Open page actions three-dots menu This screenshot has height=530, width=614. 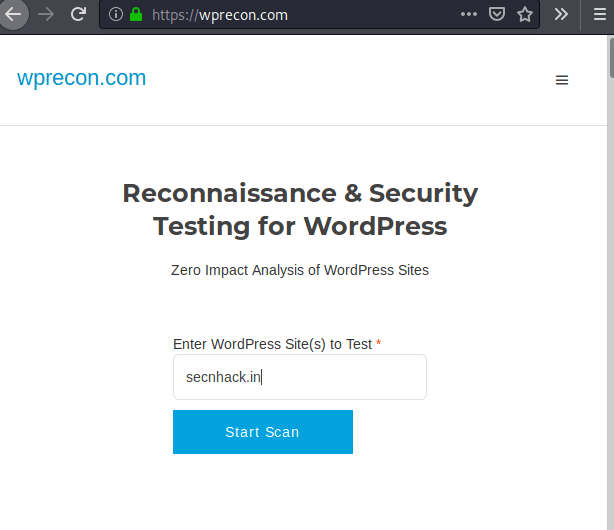pos(469,15)
